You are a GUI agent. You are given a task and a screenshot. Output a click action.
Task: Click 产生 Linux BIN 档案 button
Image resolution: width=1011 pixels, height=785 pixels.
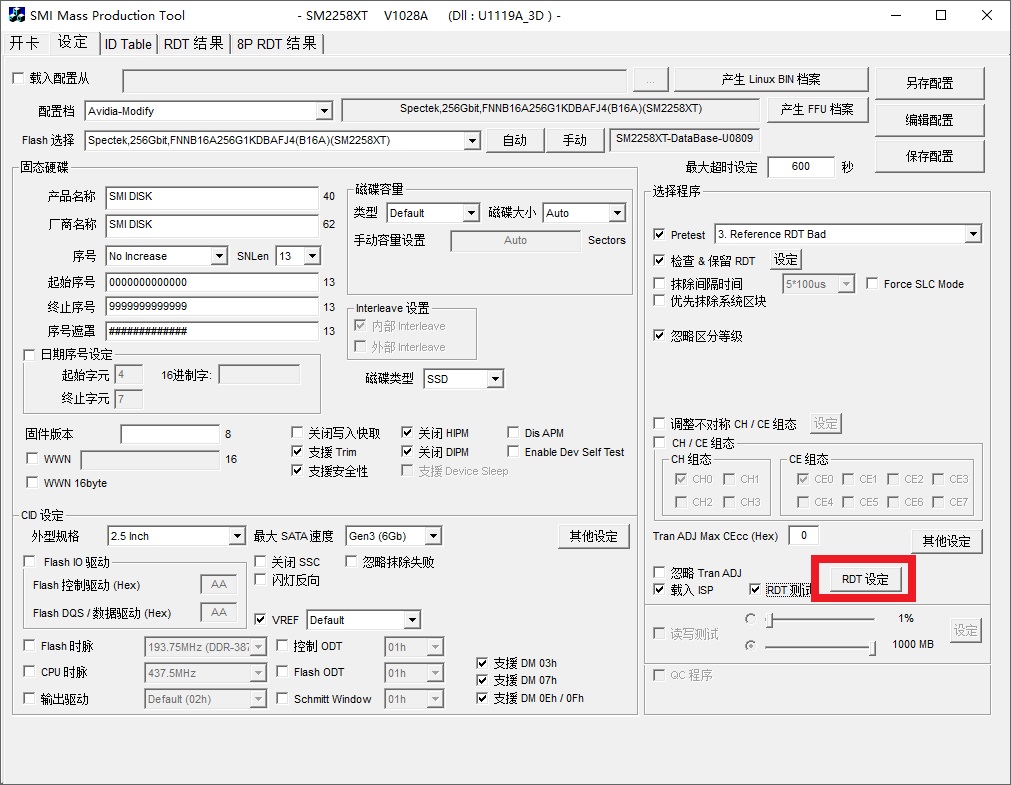pyautogui.click(x=770, y=80)
